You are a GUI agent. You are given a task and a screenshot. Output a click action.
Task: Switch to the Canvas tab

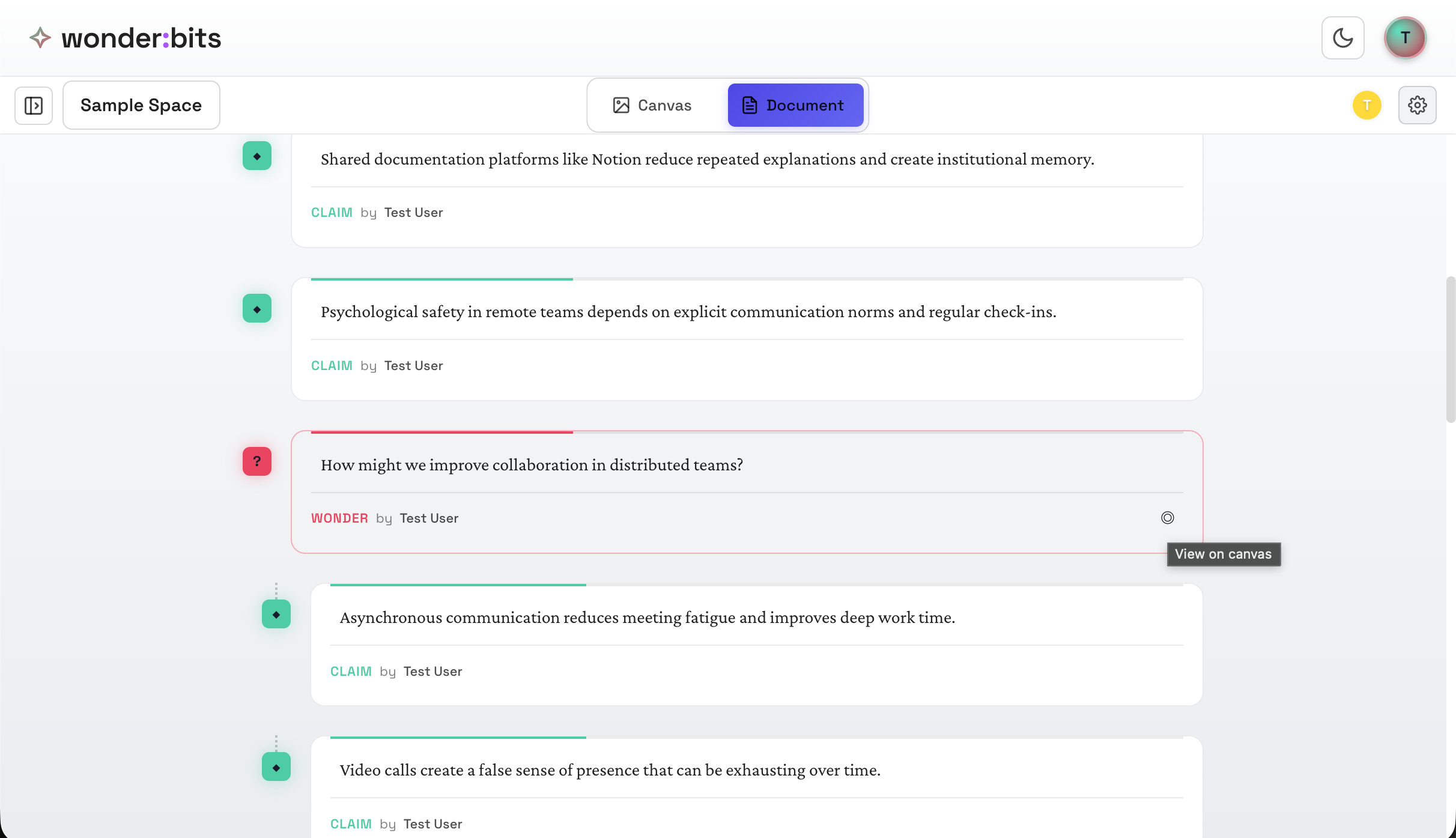pos(652,105)
